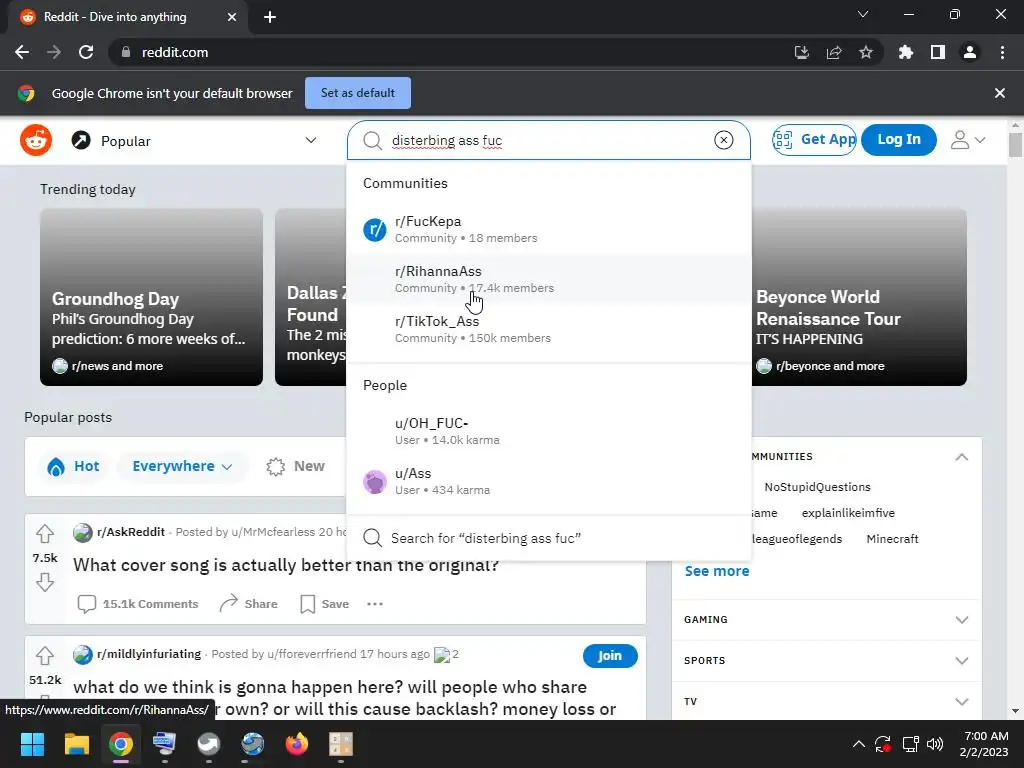
Task: Click Search for "disterbing ass fuc" option
Action: pyautogui.click(x=549, y=538)
